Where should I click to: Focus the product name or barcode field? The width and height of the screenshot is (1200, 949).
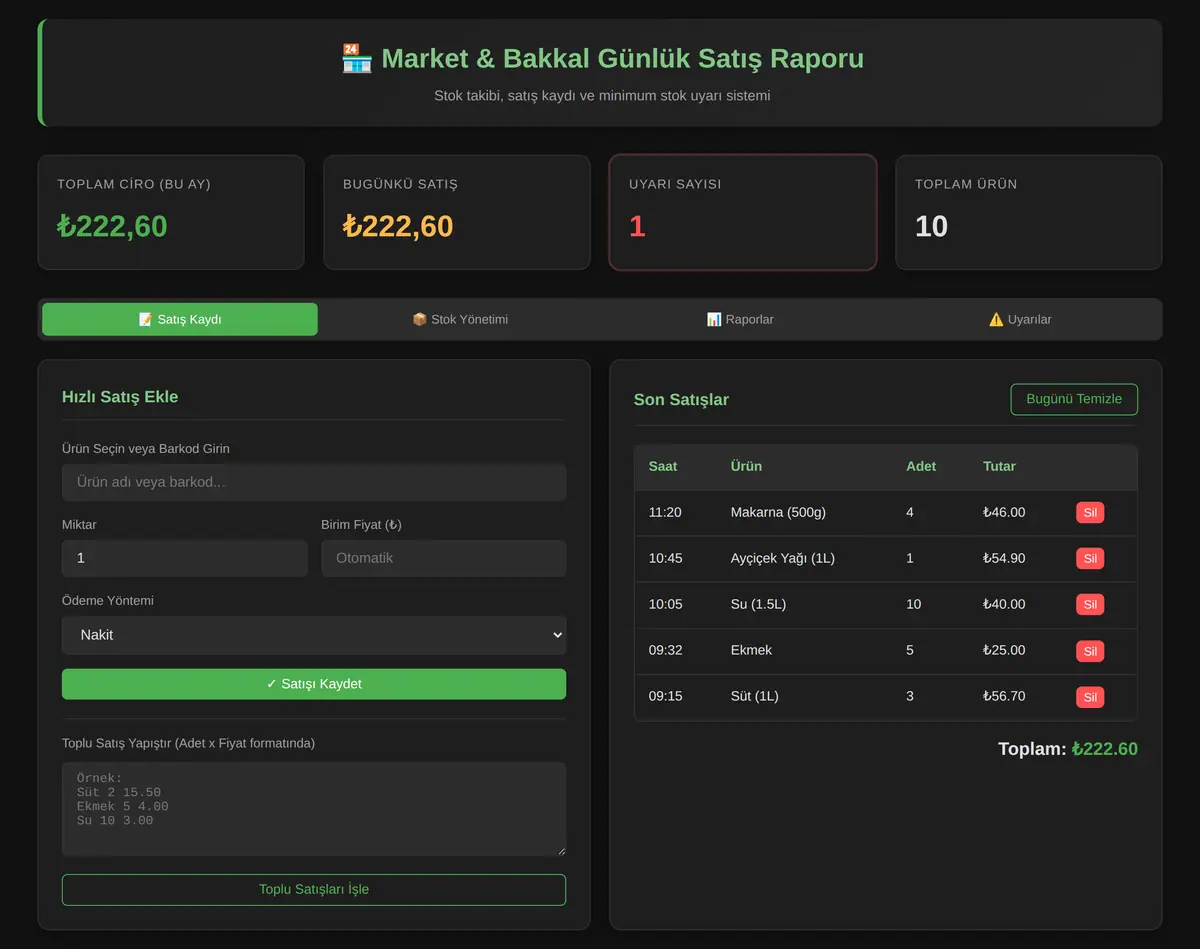(314, 482)
